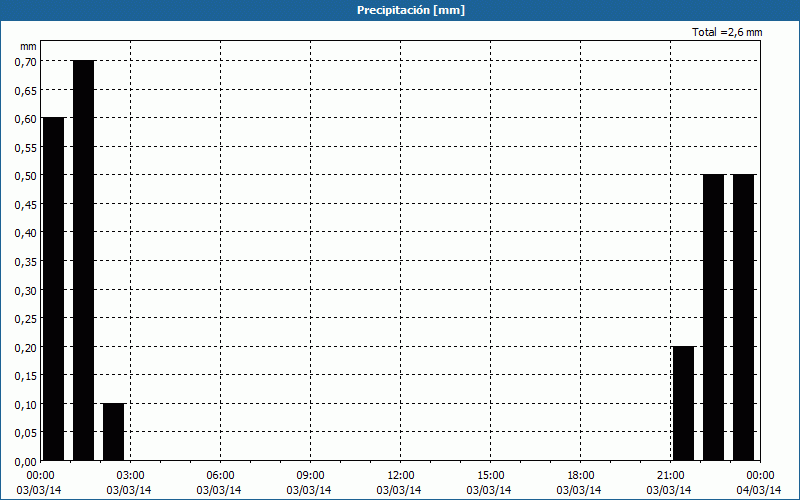The image size is (800, 500).
Task: Select the 0,10 mm precipitation bar
Action: [x=113, y=432]
